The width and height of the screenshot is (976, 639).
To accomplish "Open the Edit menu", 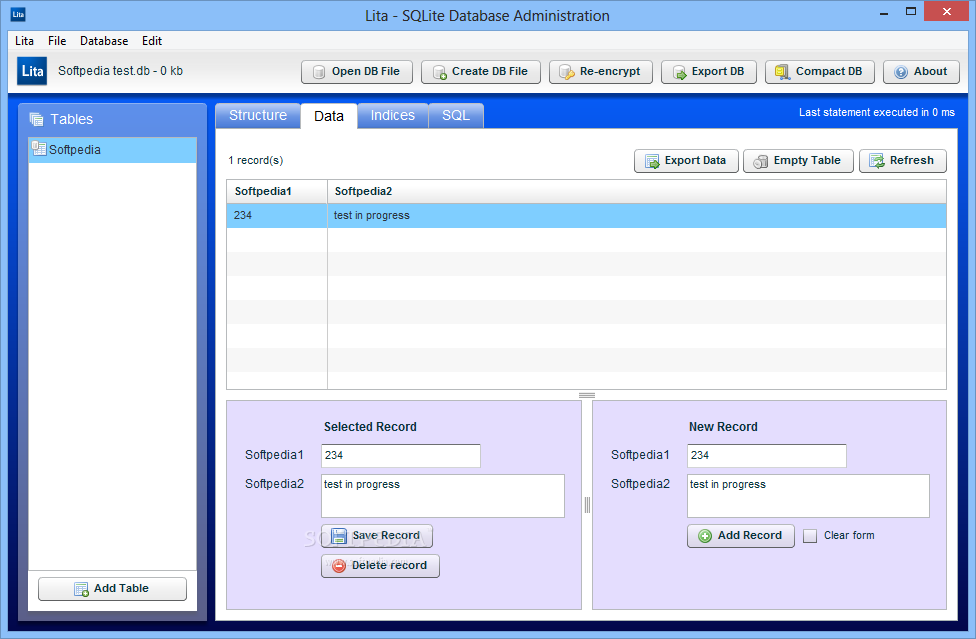I will [152, 41].
